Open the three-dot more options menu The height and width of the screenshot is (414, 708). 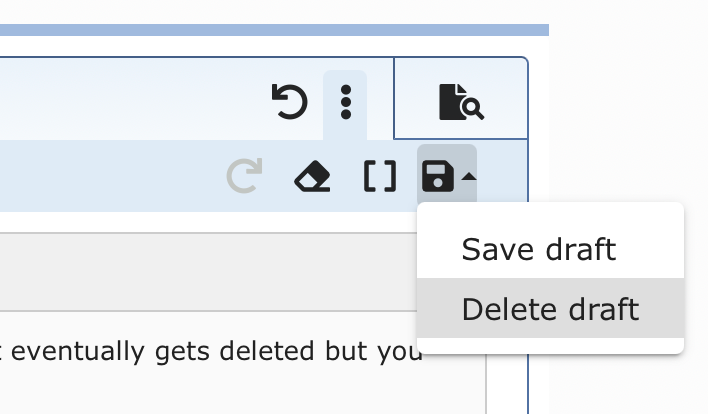(x=345, y=102)
